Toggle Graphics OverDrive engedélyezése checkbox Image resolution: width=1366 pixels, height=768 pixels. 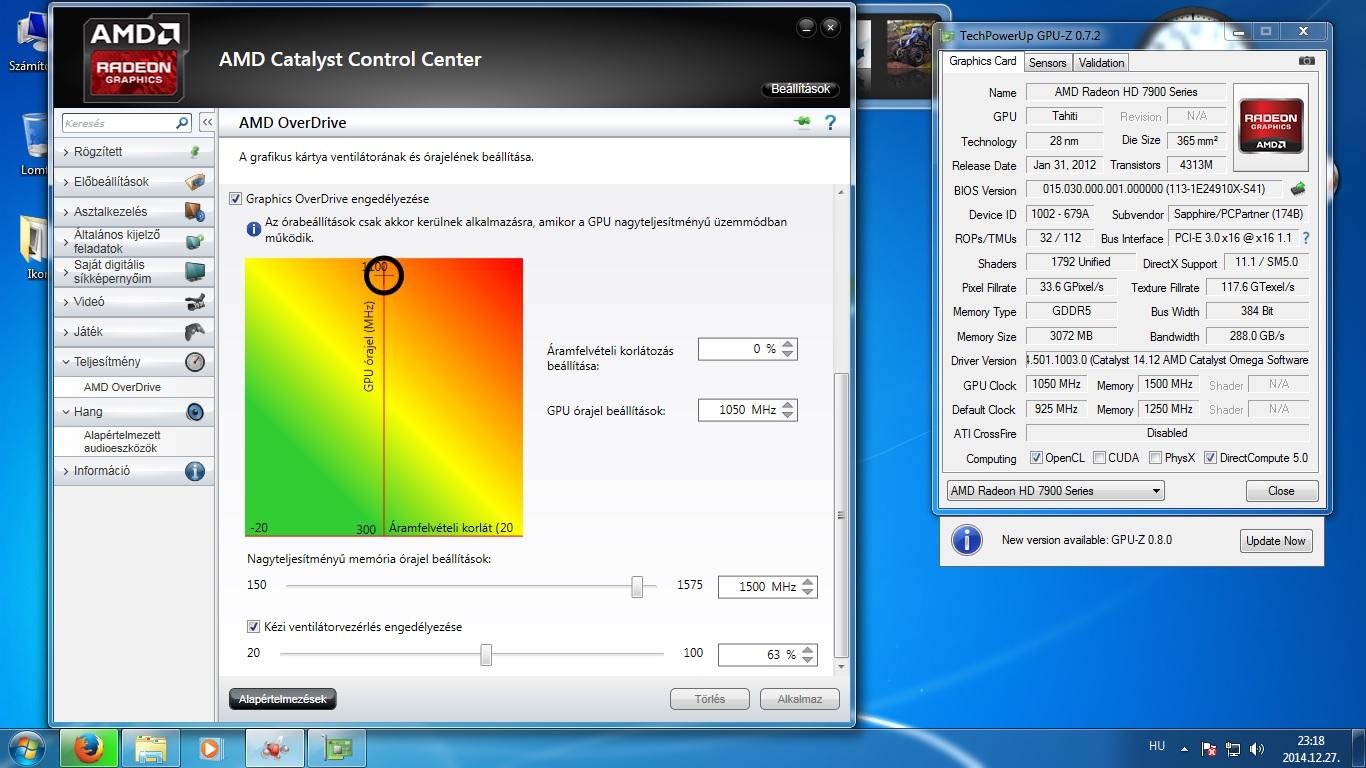[236, 199]
